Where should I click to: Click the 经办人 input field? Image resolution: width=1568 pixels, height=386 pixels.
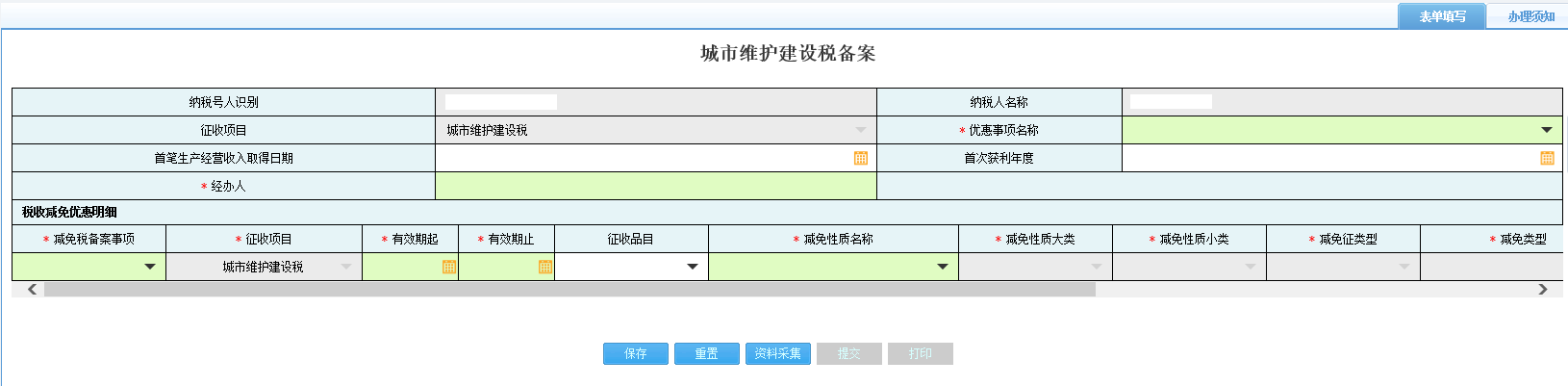655,186
